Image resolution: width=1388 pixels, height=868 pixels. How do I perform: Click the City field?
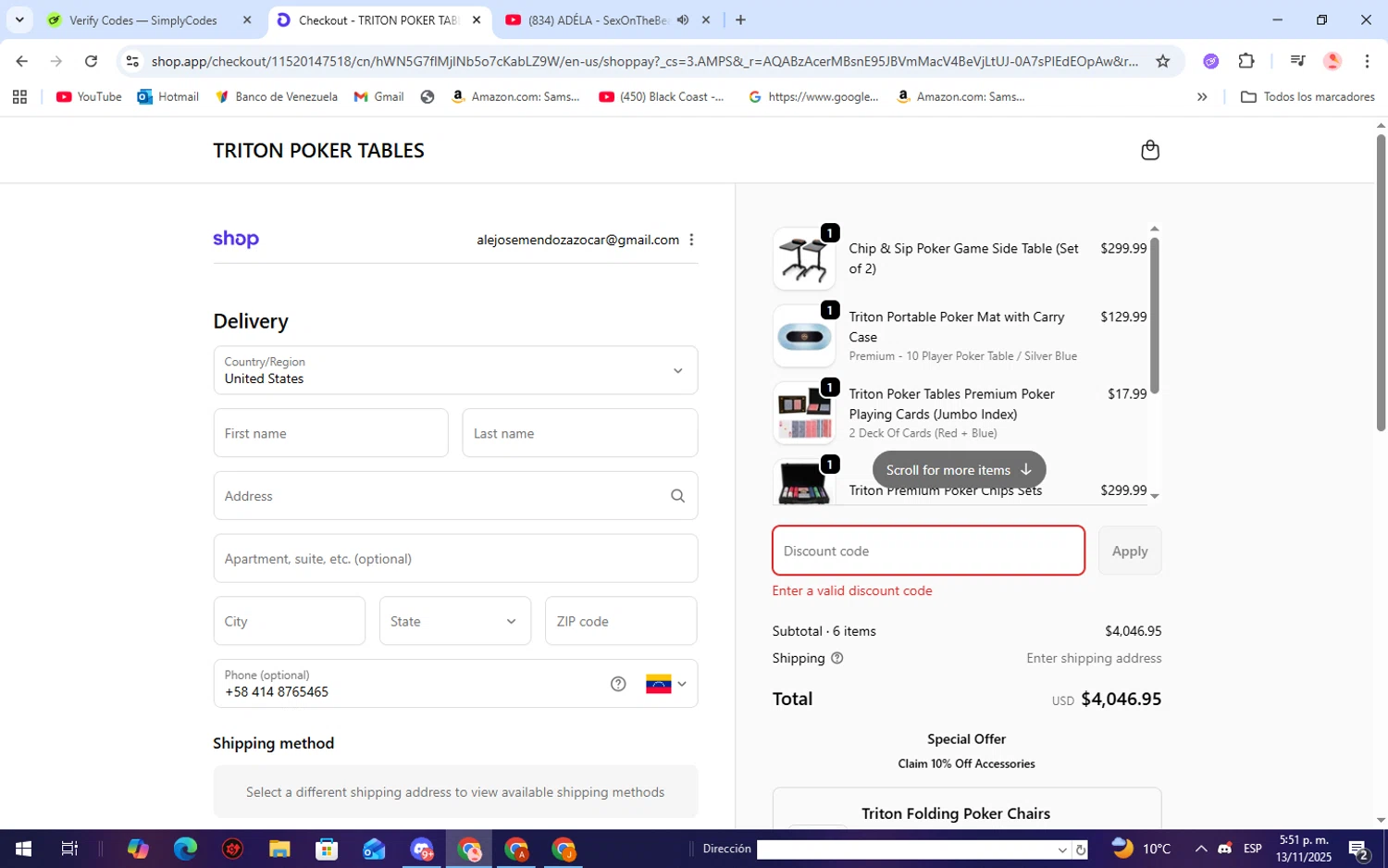289,621
